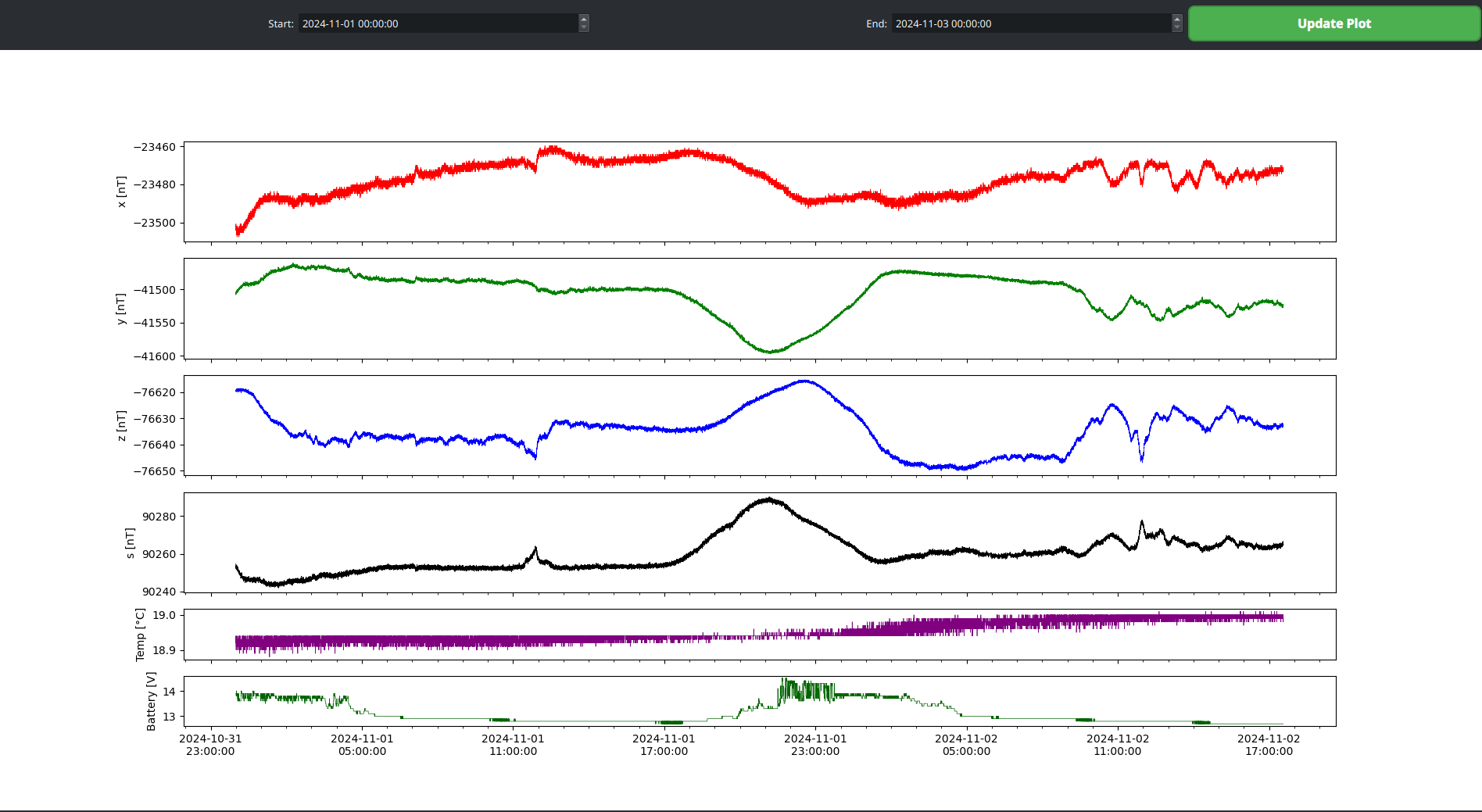Click the 's [nT]' axis label
1482x812 pixels.
130,542
